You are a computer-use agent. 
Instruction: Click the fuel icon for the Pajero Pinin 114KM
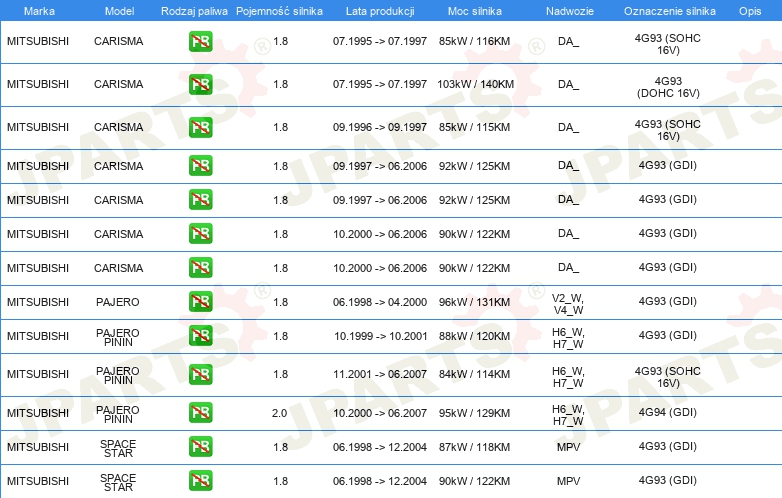tap(200, 374)
